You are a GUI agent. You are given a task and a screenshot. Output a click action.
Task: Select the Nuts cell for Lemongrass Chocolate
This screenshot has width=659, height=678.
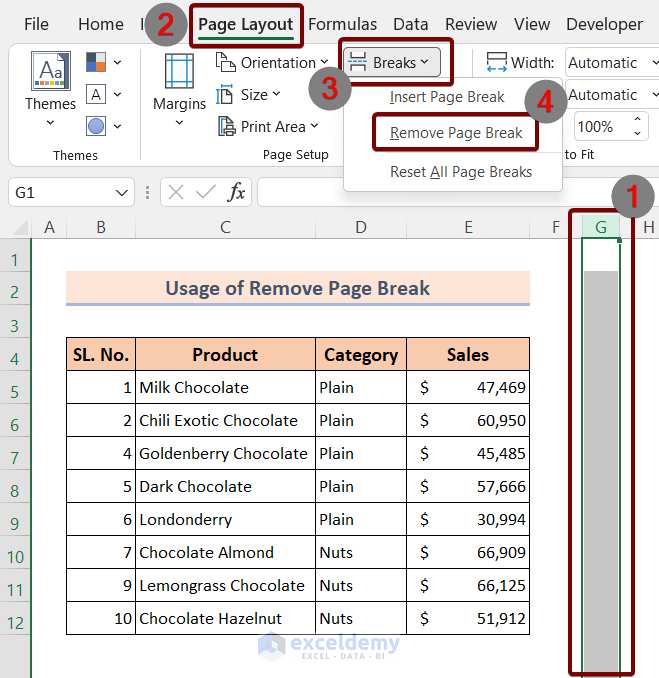[361, 585]
